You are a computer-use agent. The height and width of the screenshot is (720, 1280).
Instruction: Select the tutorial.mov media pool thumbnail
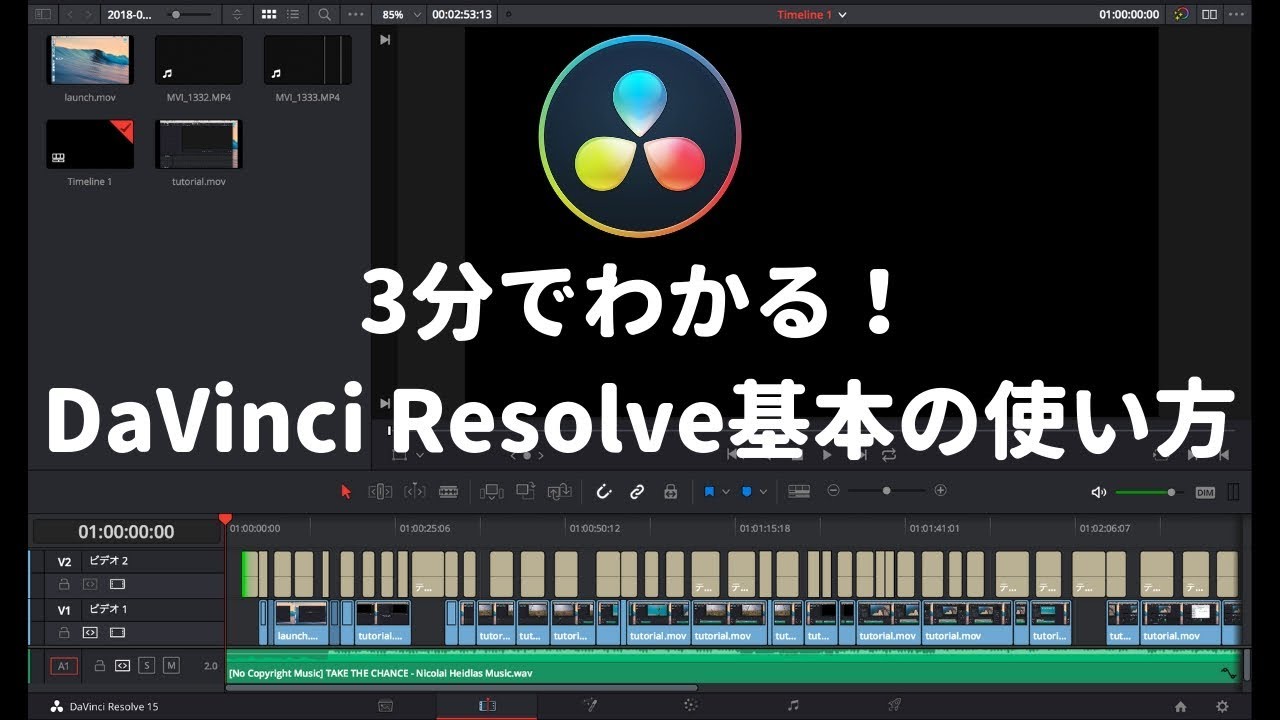(198, 144)
